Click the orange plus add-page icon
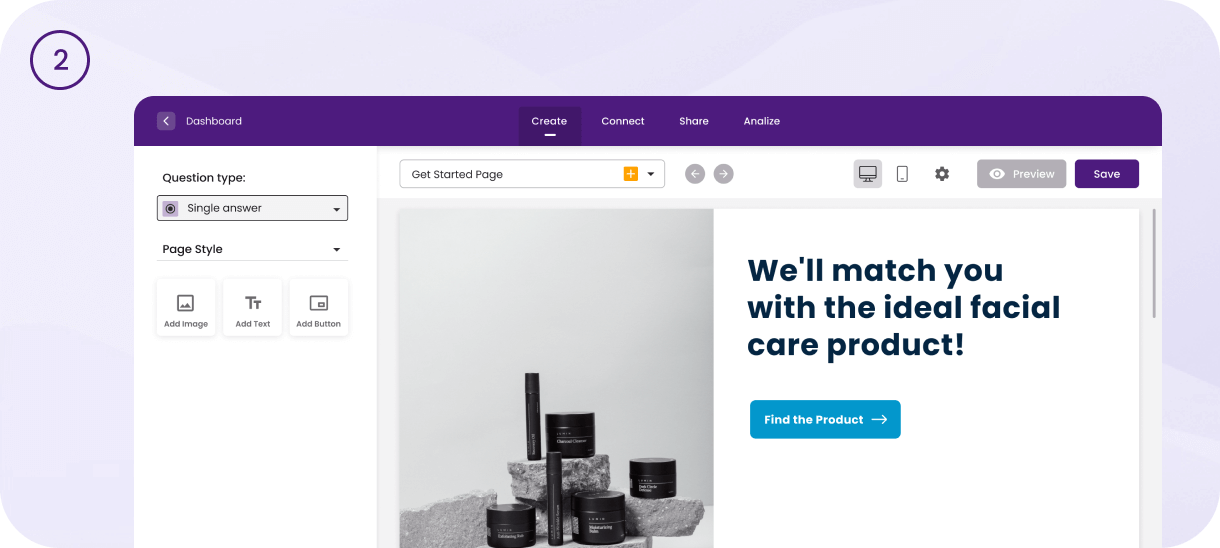This screenshot has height=548, width=1220. point(631,174)
